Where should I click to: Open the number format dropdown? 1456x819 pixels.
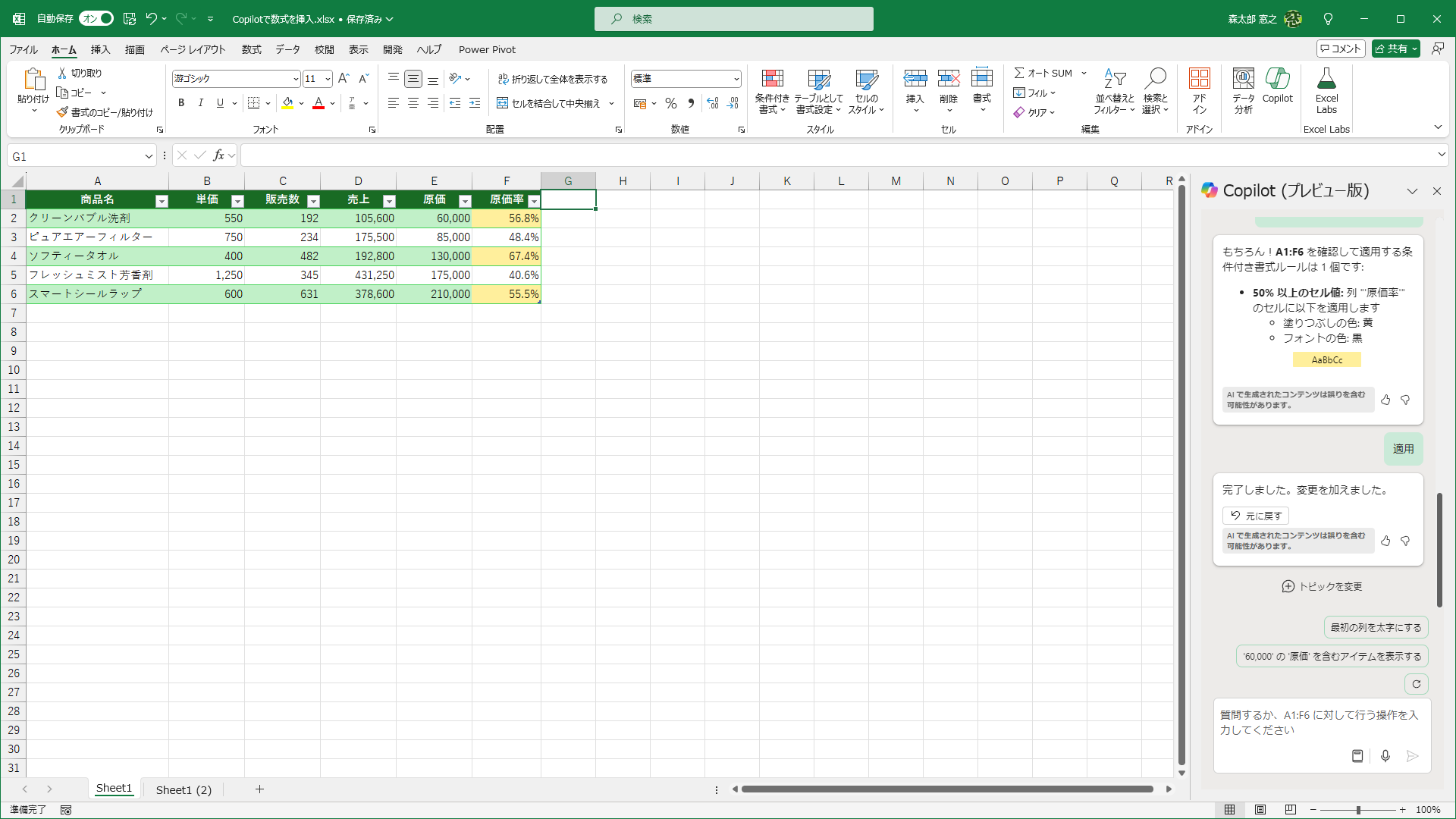(x=736, y=79)
